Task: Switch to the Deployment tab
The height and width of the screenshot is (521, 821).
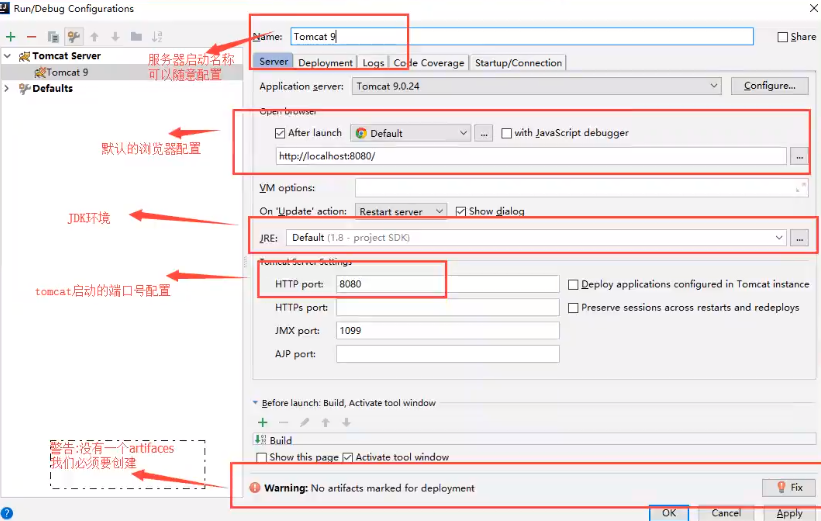Action: point(325,62)
